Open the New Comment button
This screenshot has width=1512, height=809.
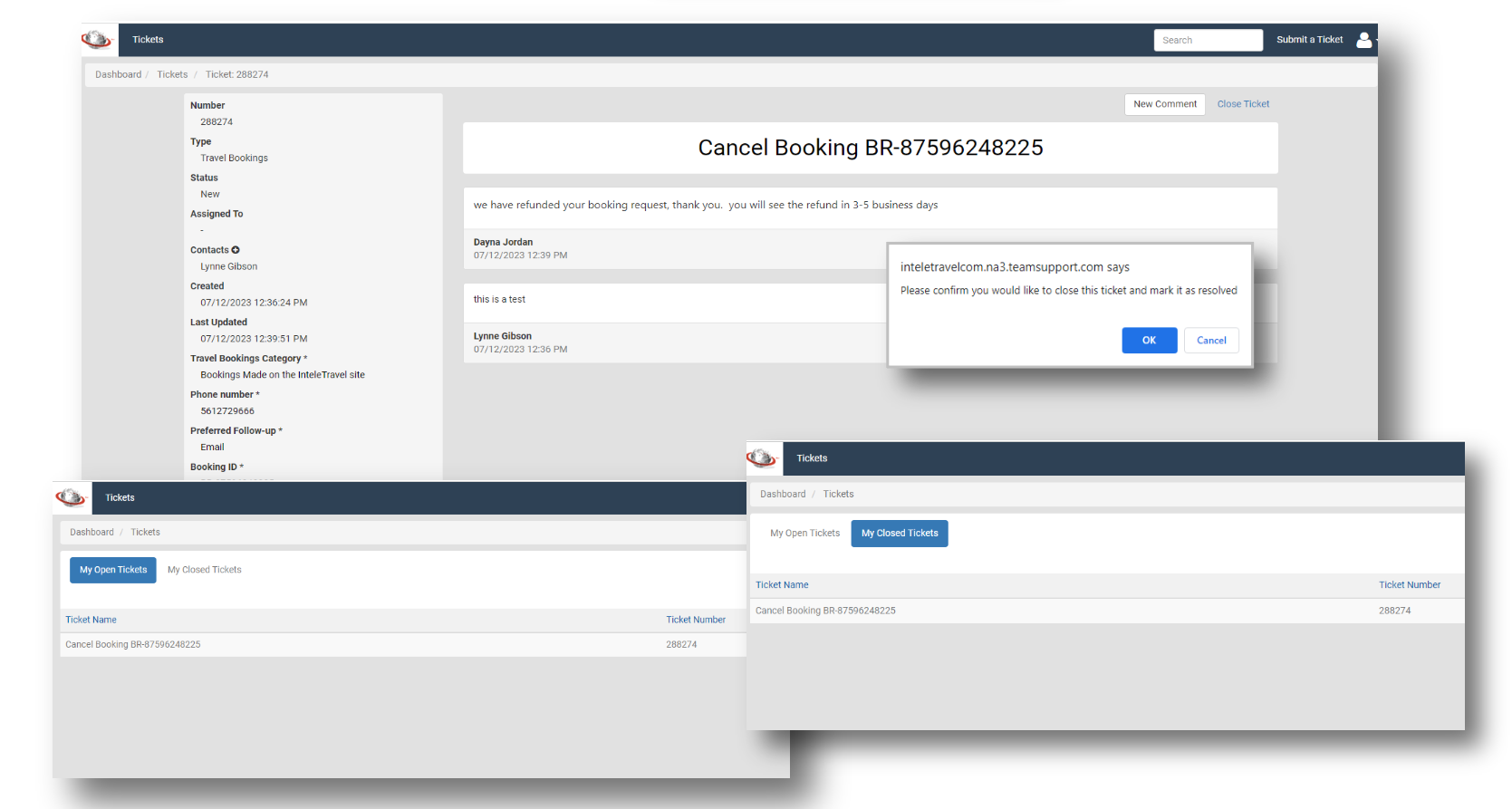click(x=1165, y=104)
